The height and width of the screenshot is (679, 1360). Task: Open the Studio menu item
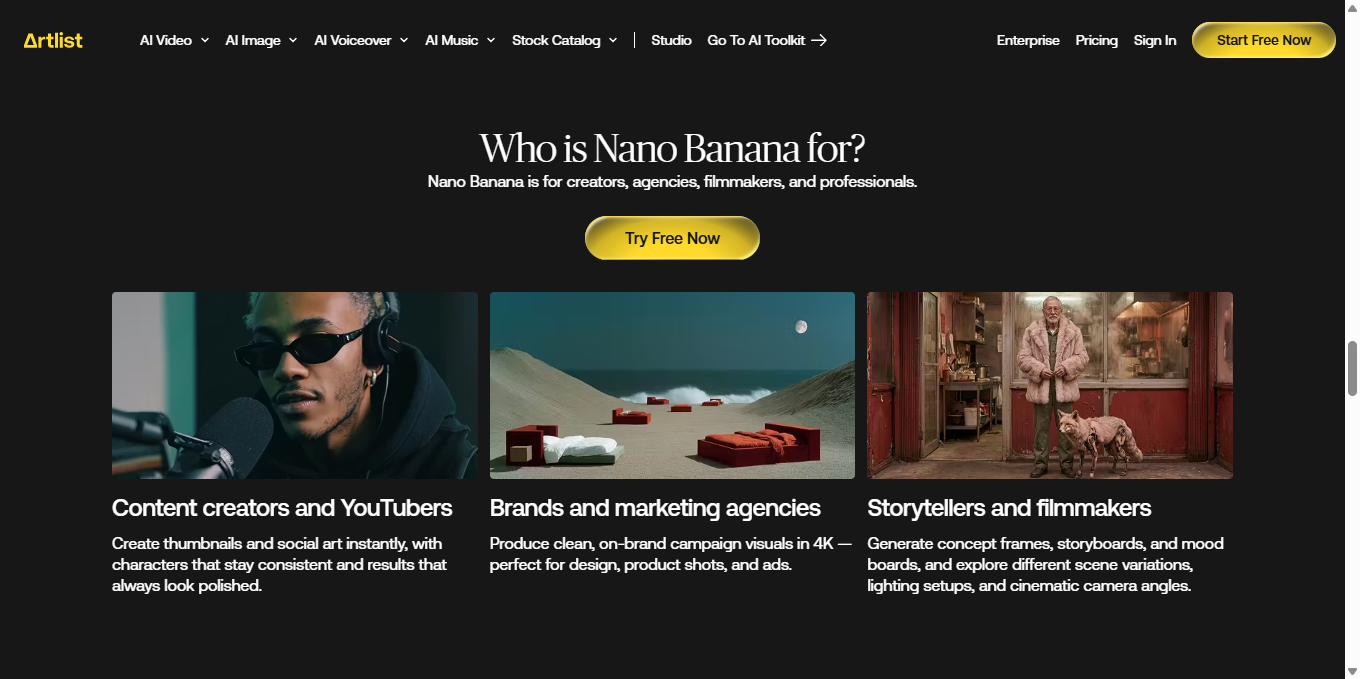click(x=671, y=40)
